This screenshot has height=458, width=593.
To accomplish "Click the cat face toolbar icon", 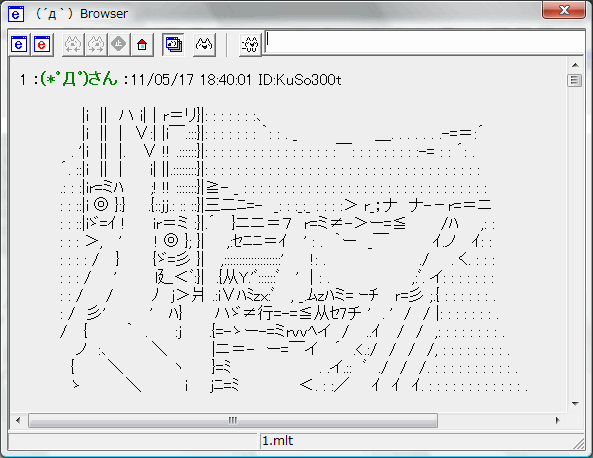I will tap(204, 45).
